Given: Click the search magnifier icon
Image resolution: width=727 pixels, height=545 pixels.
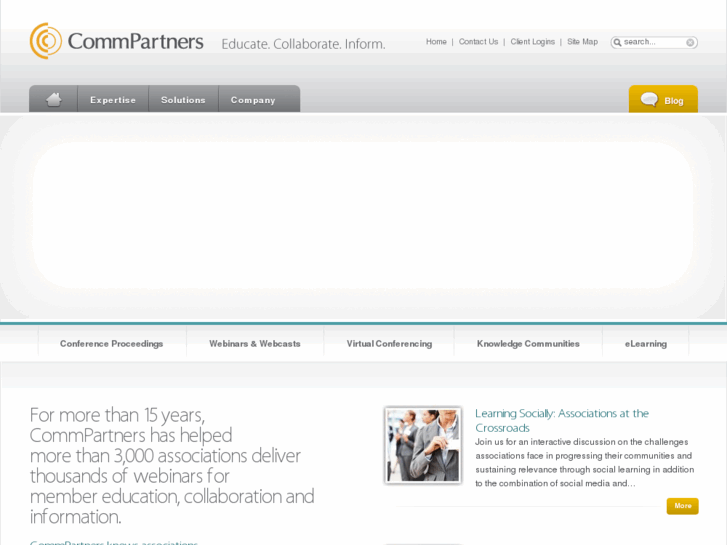Looking at the screenshot, I should pyautogui.click(x=617, y=42).
